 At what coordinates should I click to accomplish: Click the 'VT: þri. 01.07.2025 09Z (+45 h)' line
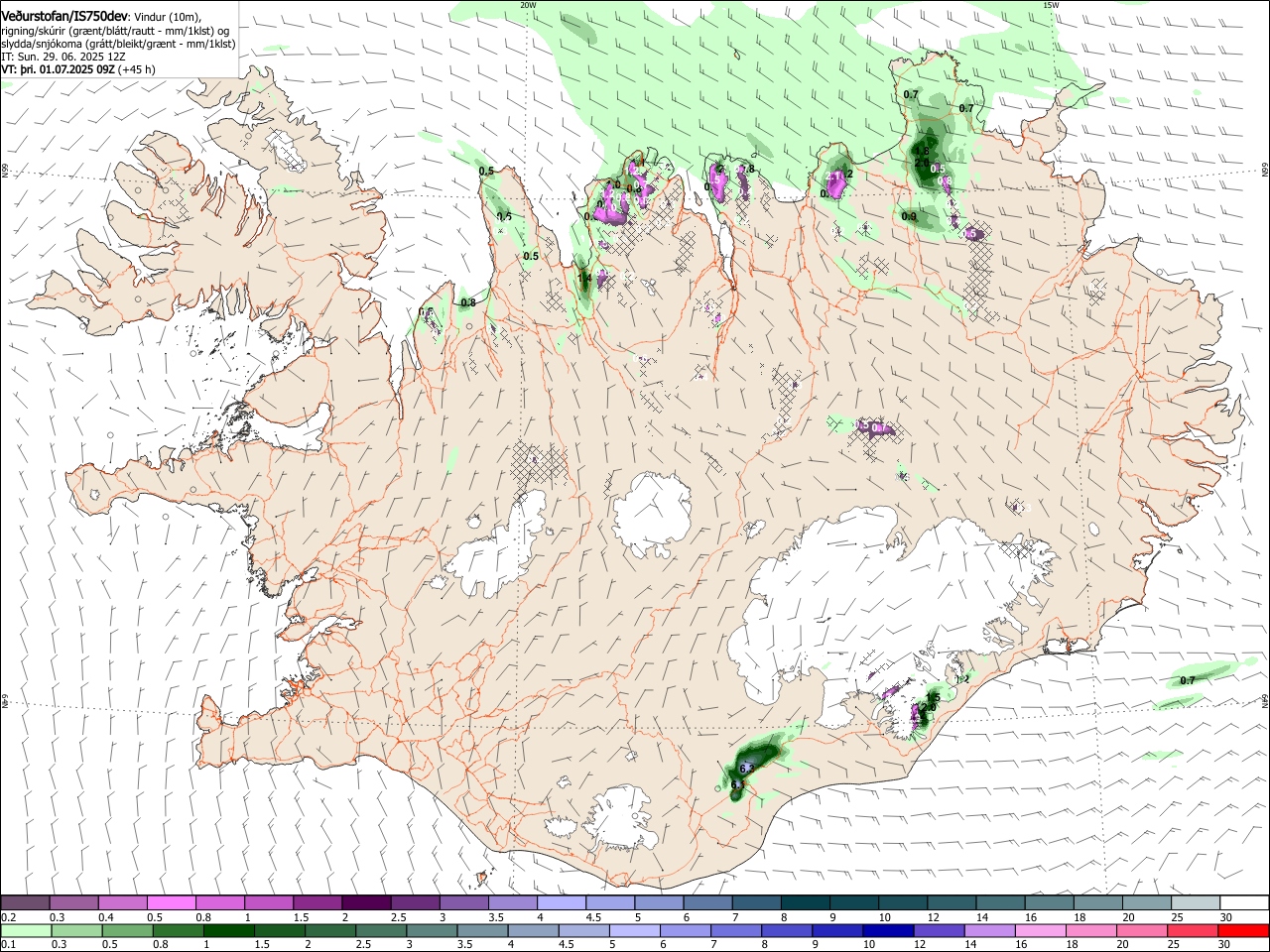[x=78, y=69]
